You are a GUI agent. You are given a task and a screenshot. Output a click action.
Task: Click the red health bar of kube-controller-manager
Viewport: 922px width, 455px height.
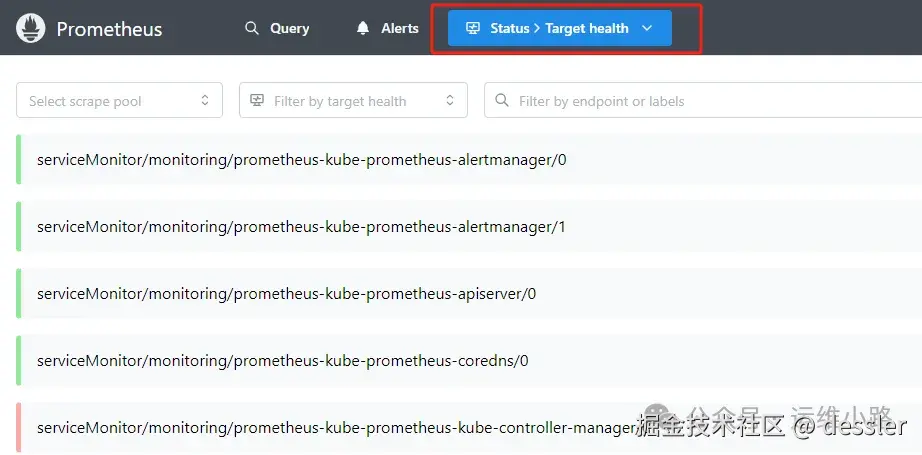[x=19, y=428]
